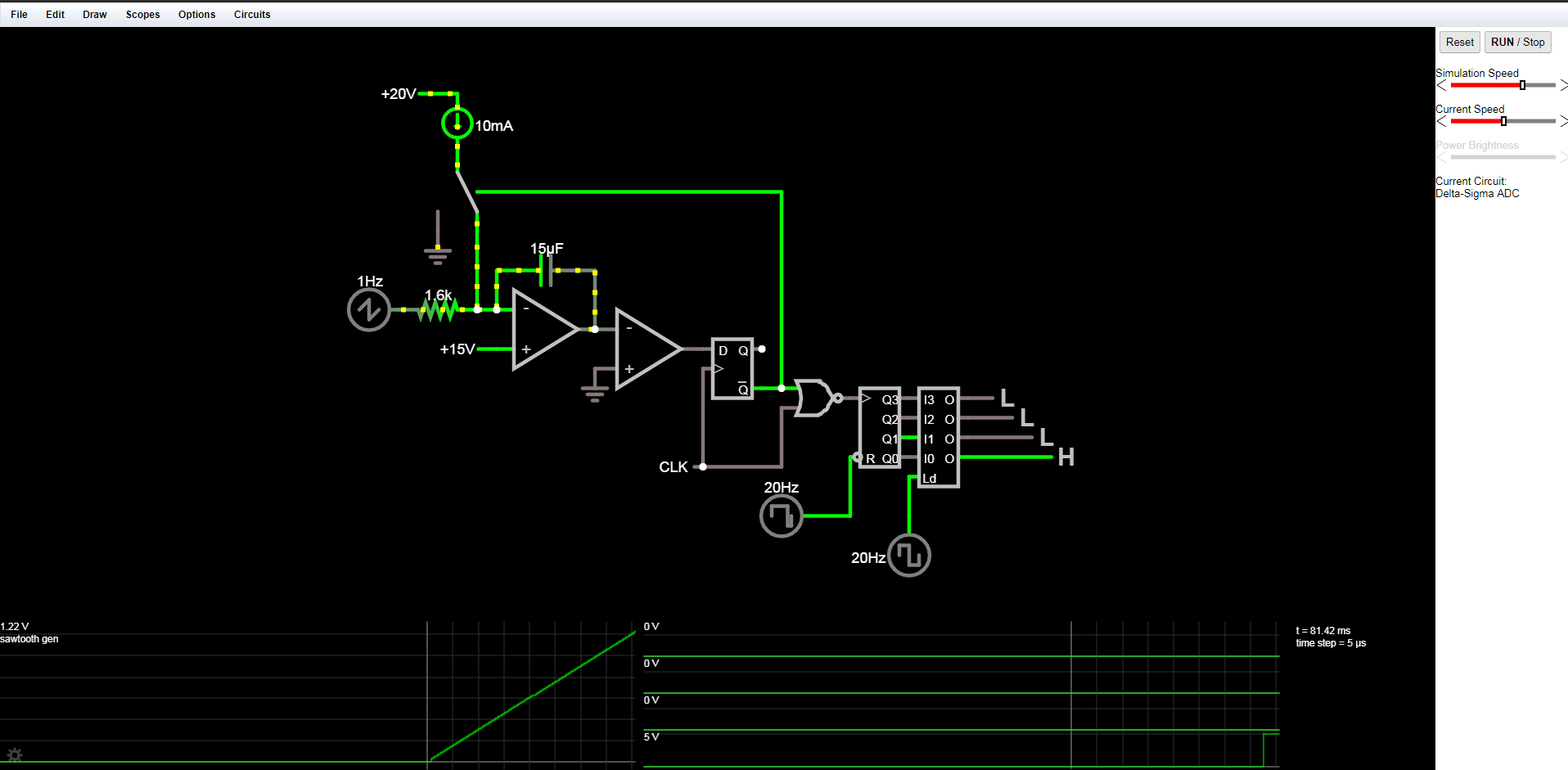Click the 20Hz square wave source under Ld

[x=908, y=556]
